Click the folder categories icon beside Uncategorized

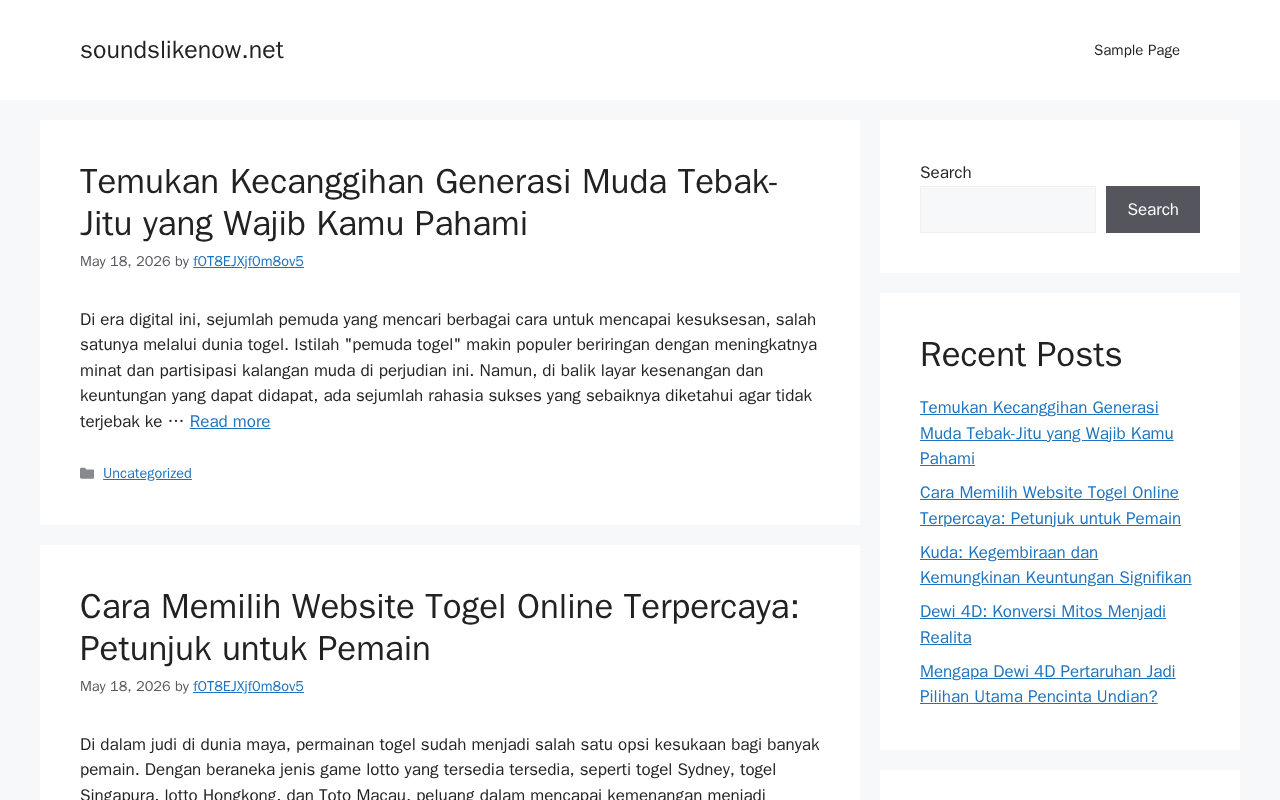(87, 473)
